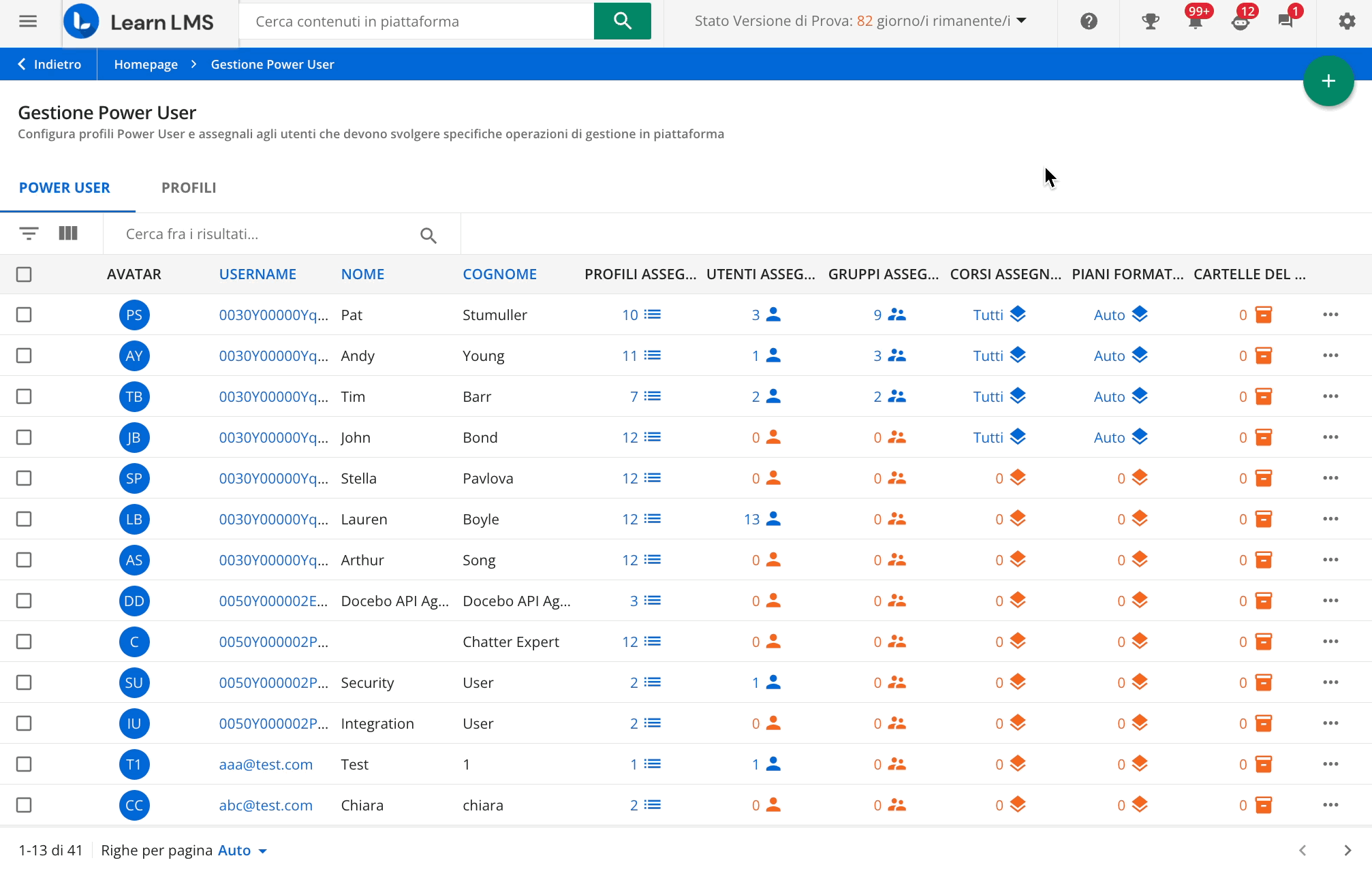Open the filter options icon
Screen dimensions: 1372x869
[x=29, y=234]
